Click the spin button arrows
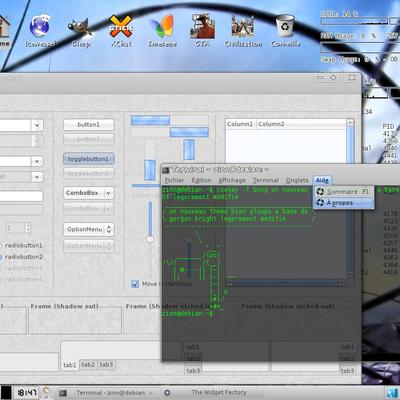400x400 pixels. point(28,228)
